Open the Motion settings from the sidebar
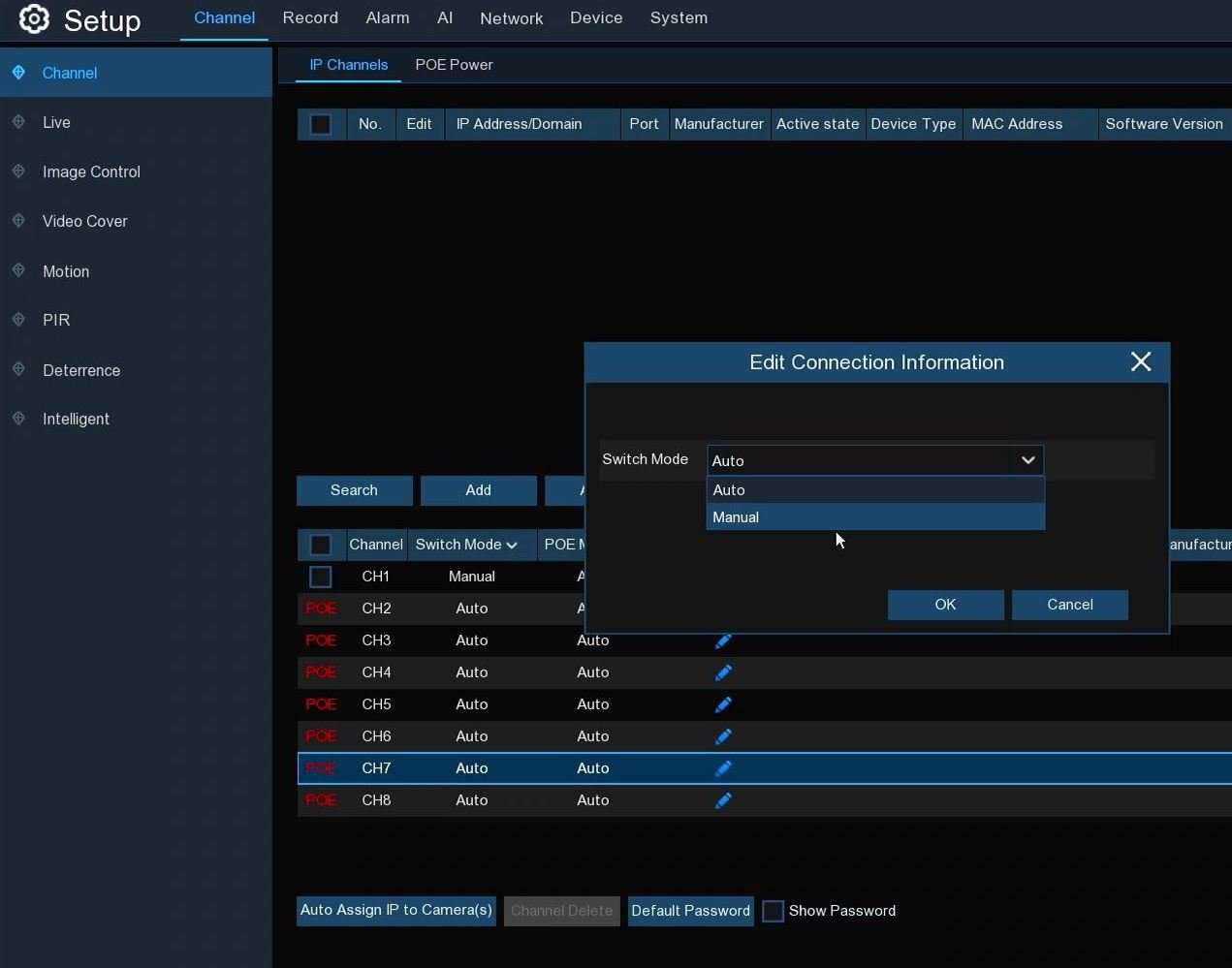The height and width of the screenshot is (968, 1232). (x=65, y=271)
